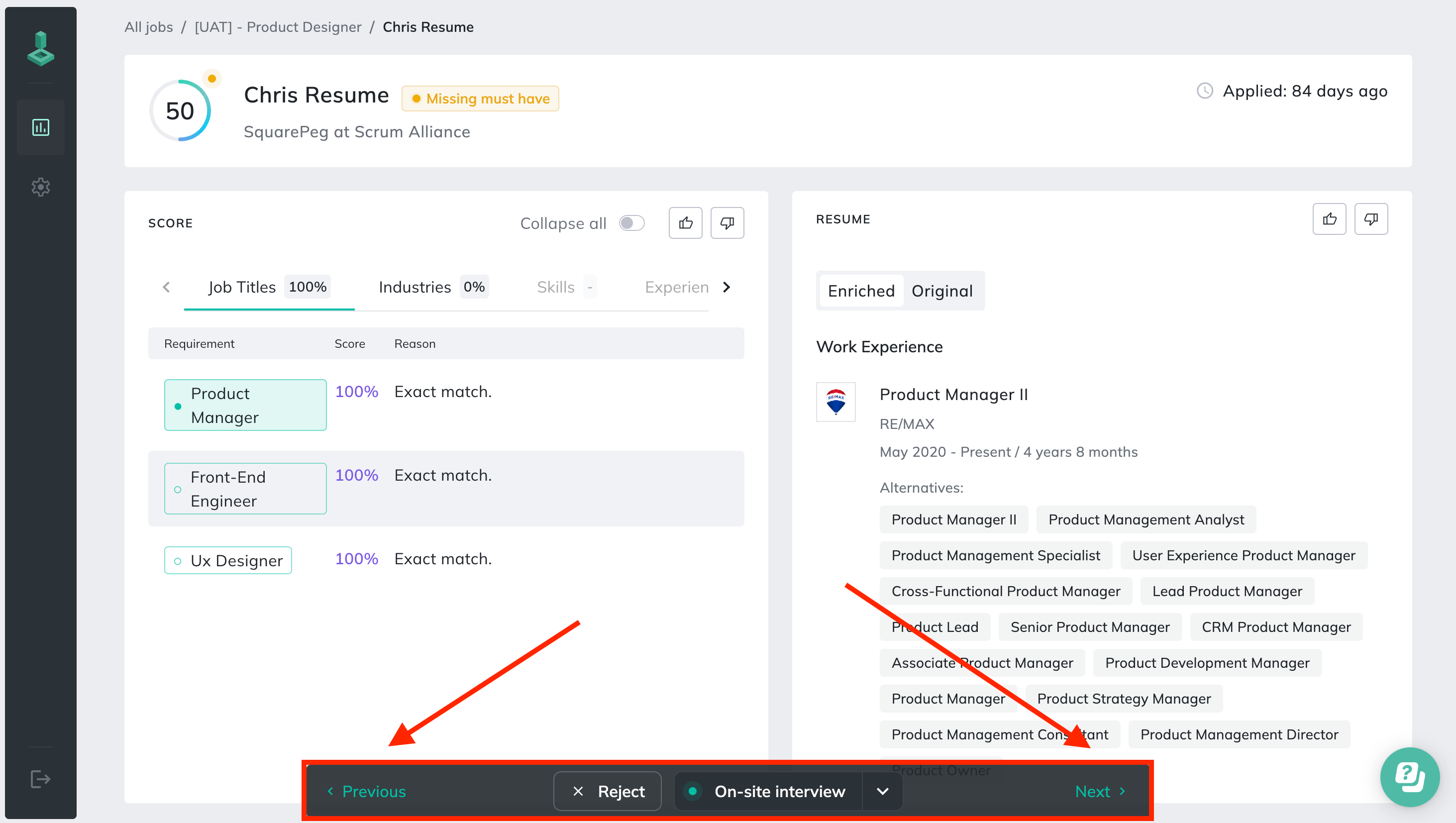
Task: Click the RE/MAX company logo
Action: point(835,402)
